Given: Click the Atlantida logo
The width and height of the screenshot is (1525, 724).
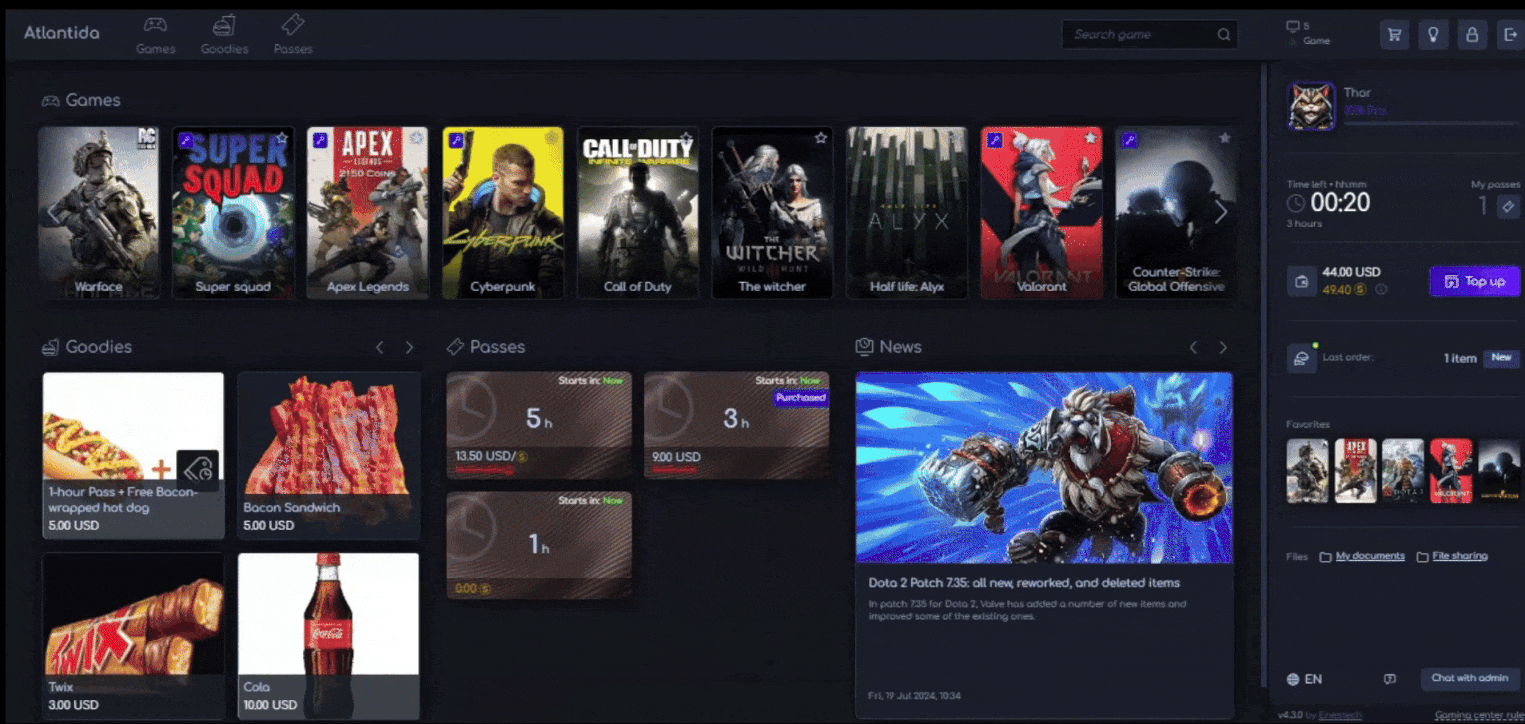Looking at the screenshot, I should point(62,33).
